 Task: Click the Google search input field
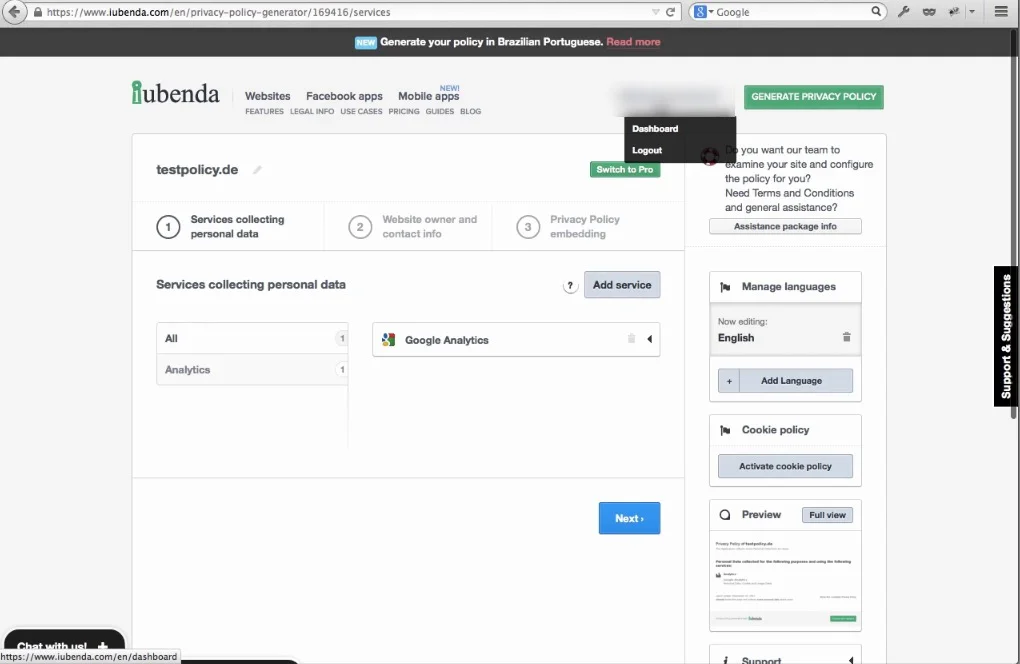pos(792,12)
